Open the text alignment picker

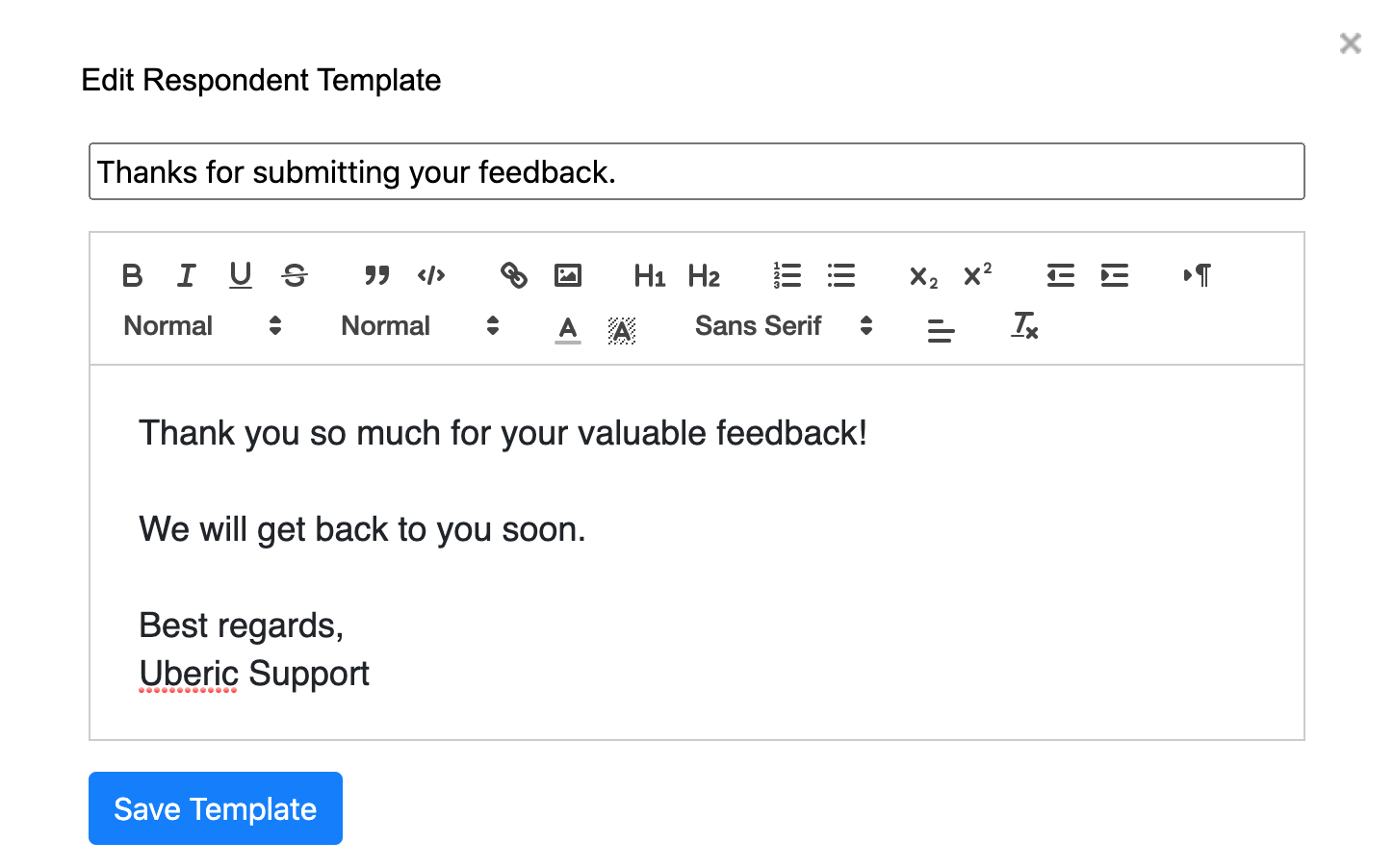(x=942, y=329)
